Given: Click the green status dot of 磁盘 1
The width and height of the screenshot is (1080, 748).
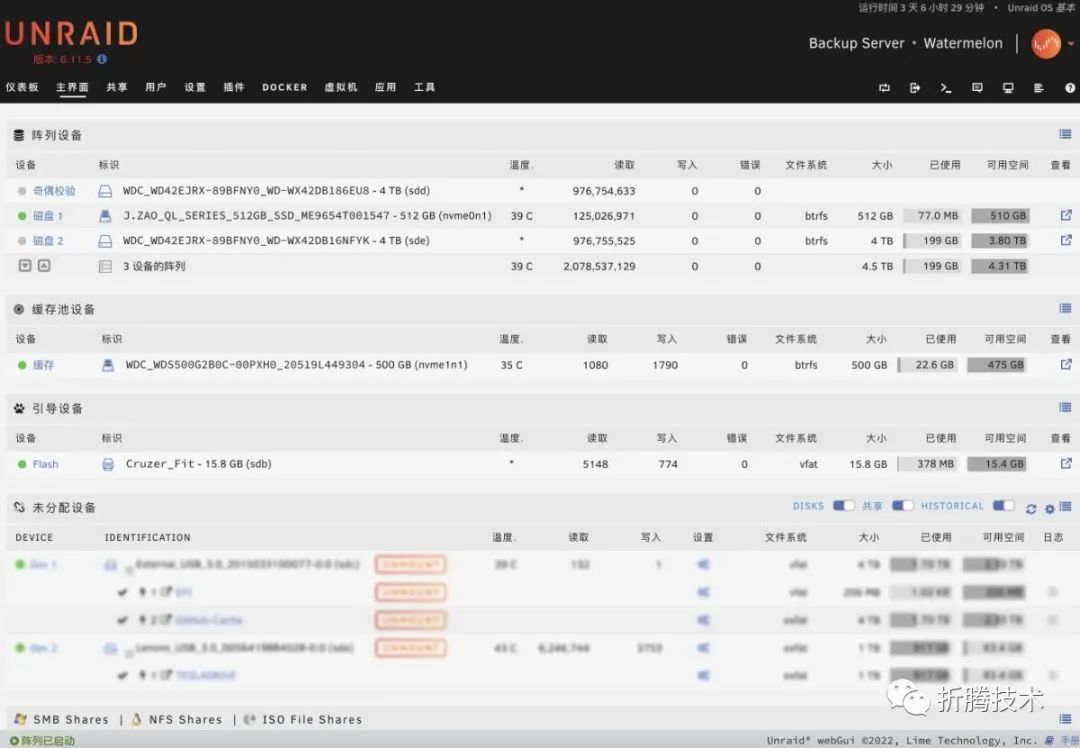Looking at the screenshot, I should click(22, 216).
